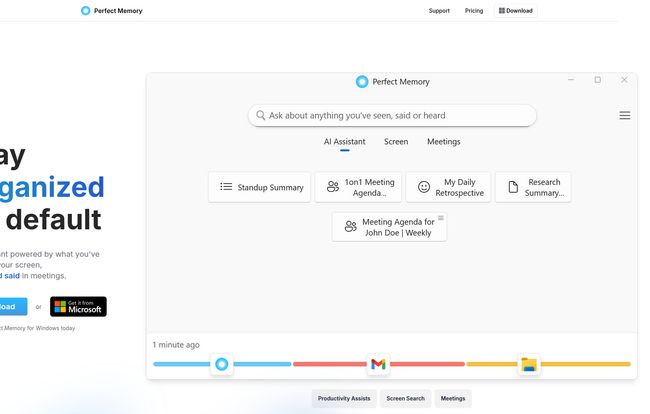The width and height of the screenshot is (650, 414).
Task: Click the blue download button on the left
Action: coord(12,307)
